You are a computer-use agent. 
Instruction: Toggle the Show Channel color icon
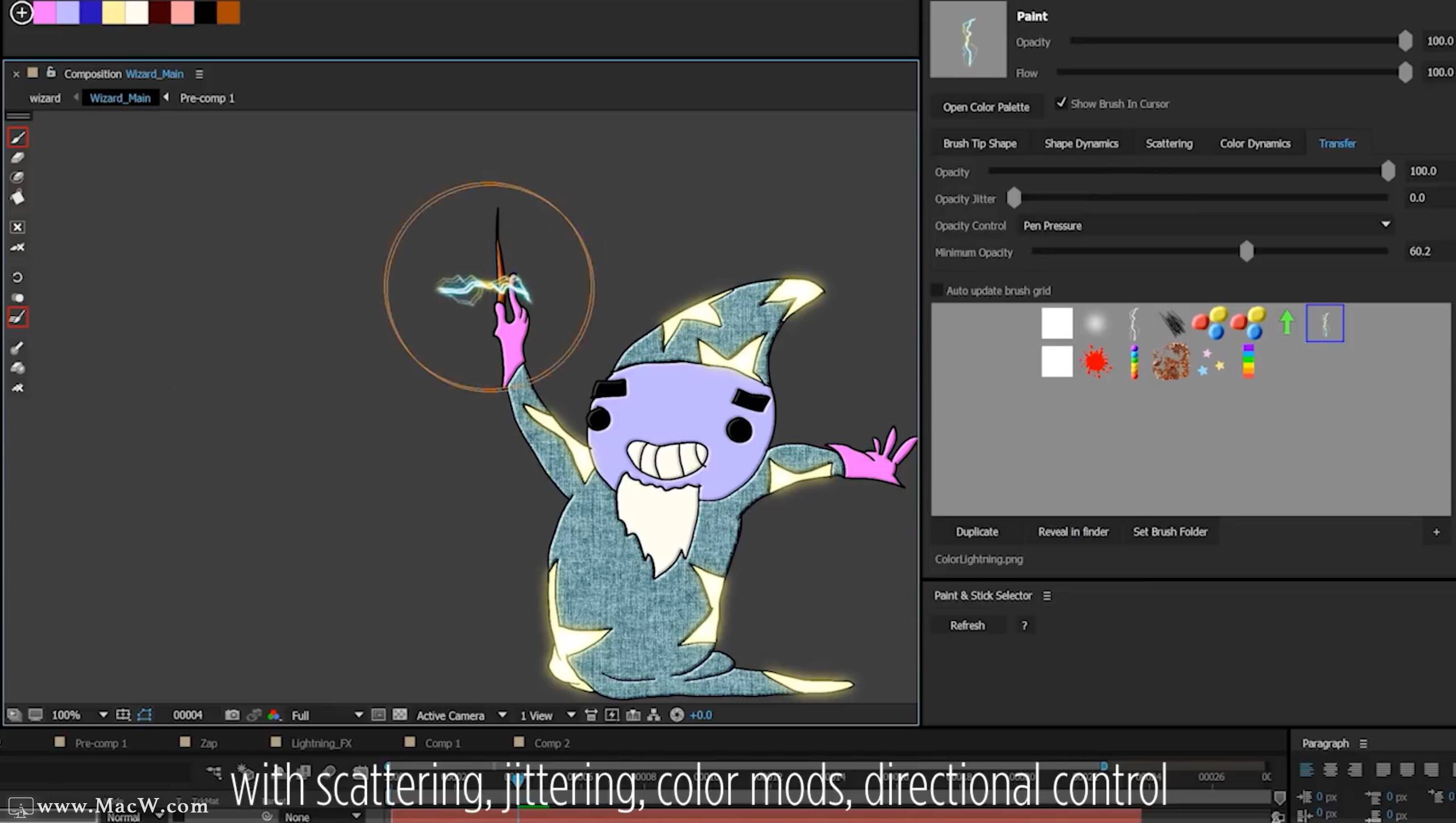pos(274,715)
